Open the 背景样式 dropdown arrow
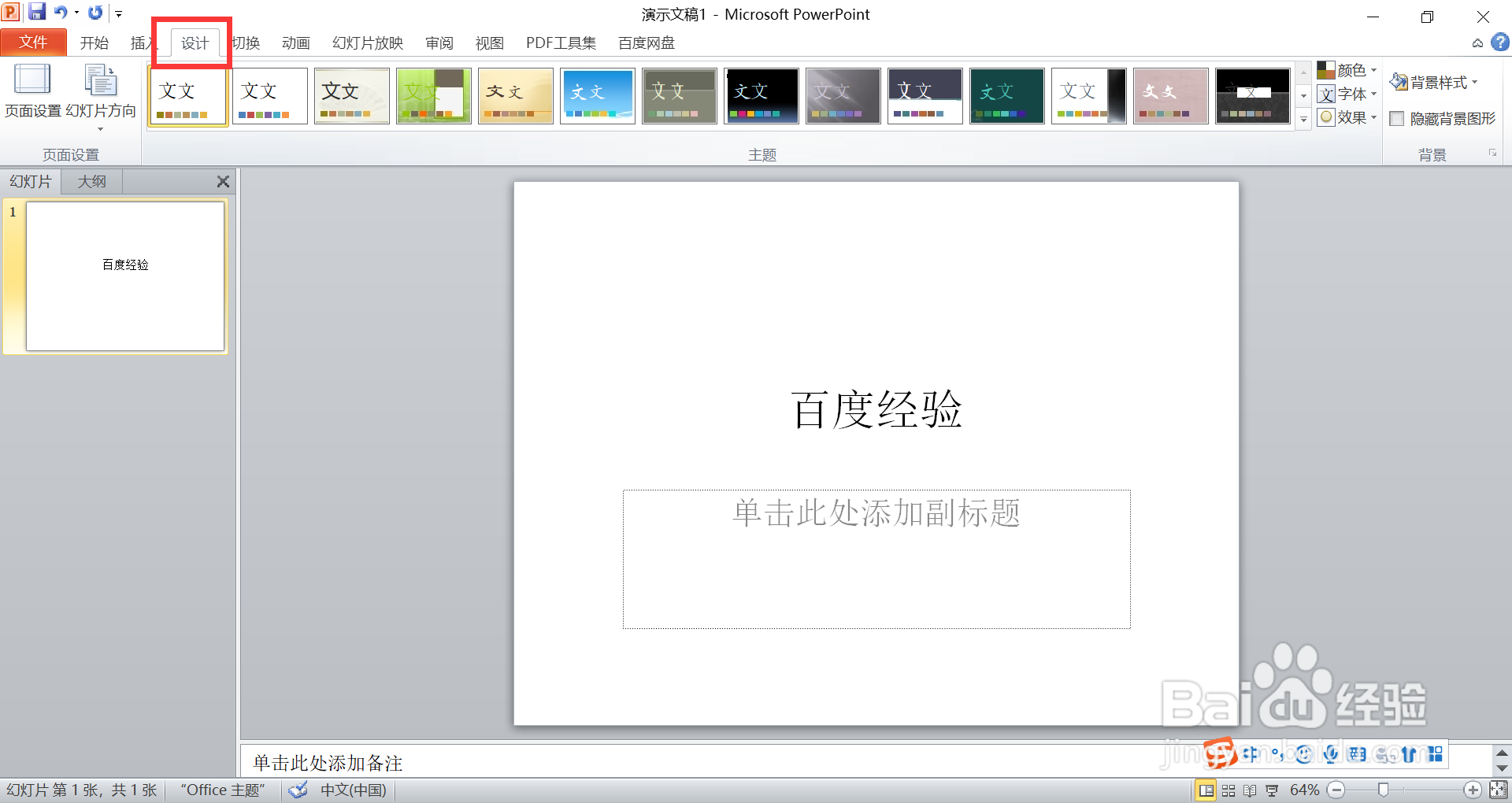This screenshot has height=803, width=1512. (1474, 82)
